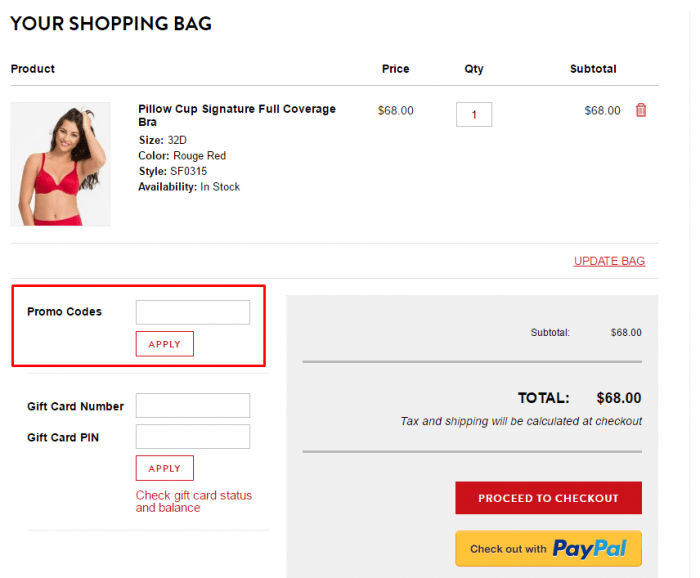
Task: Focus the Gift Card PIN field
Action: 193,436
